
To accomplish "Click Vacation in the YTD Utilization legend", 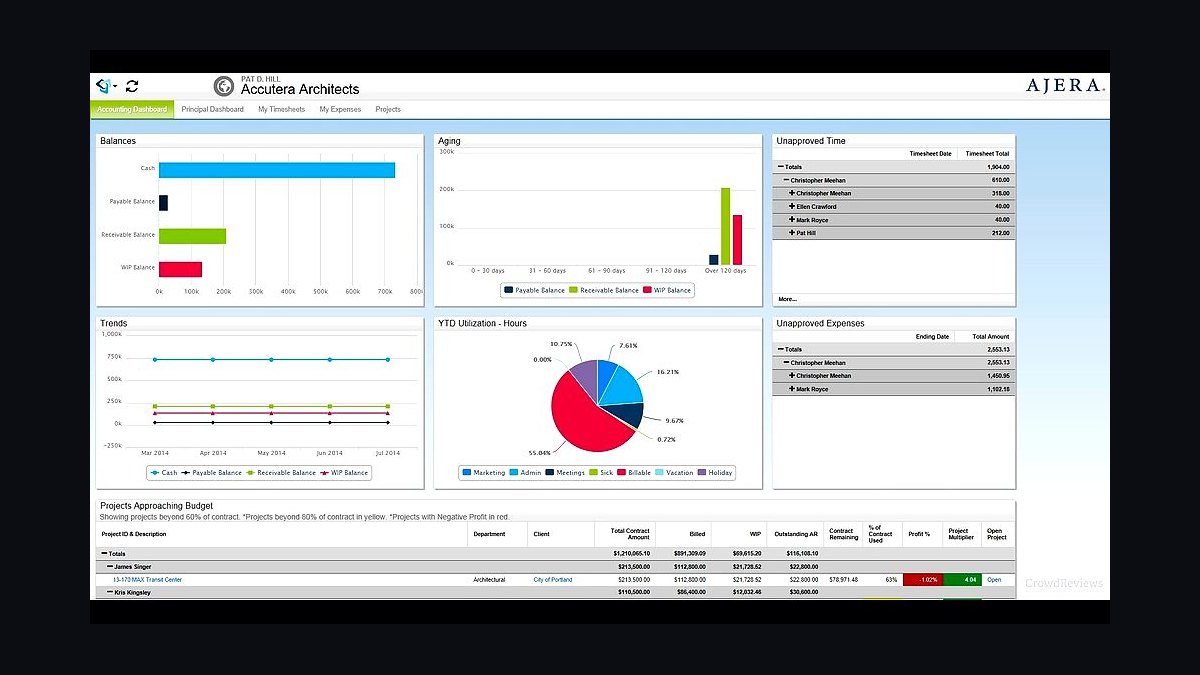I will [x=674, y=472].
